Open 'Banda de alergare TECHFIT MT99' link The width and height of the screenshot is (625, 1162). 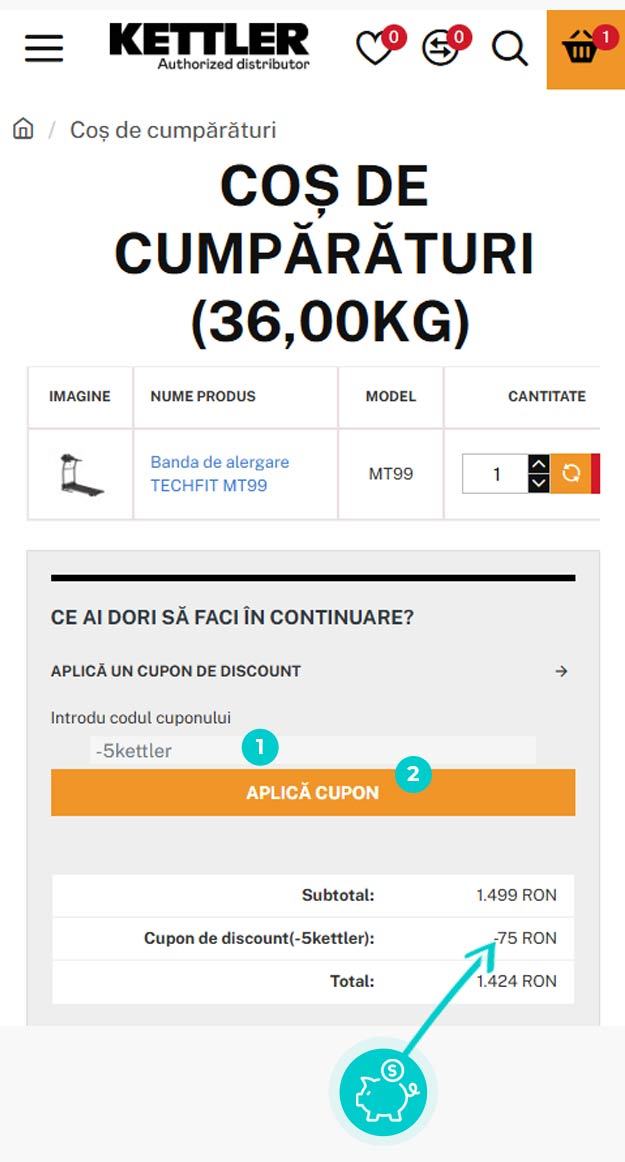219,474
